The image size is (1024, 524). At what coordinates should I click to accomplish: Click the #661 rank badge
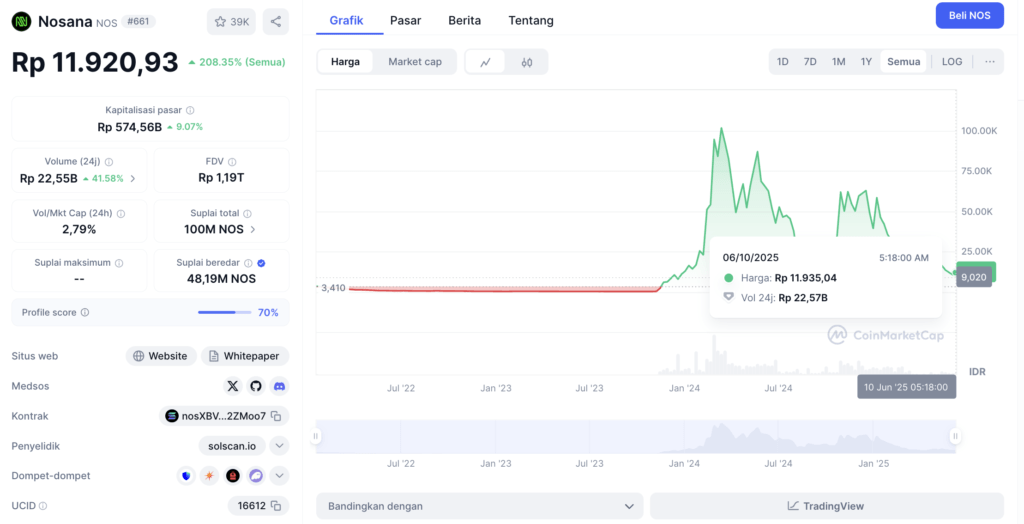tap(138, 22)
